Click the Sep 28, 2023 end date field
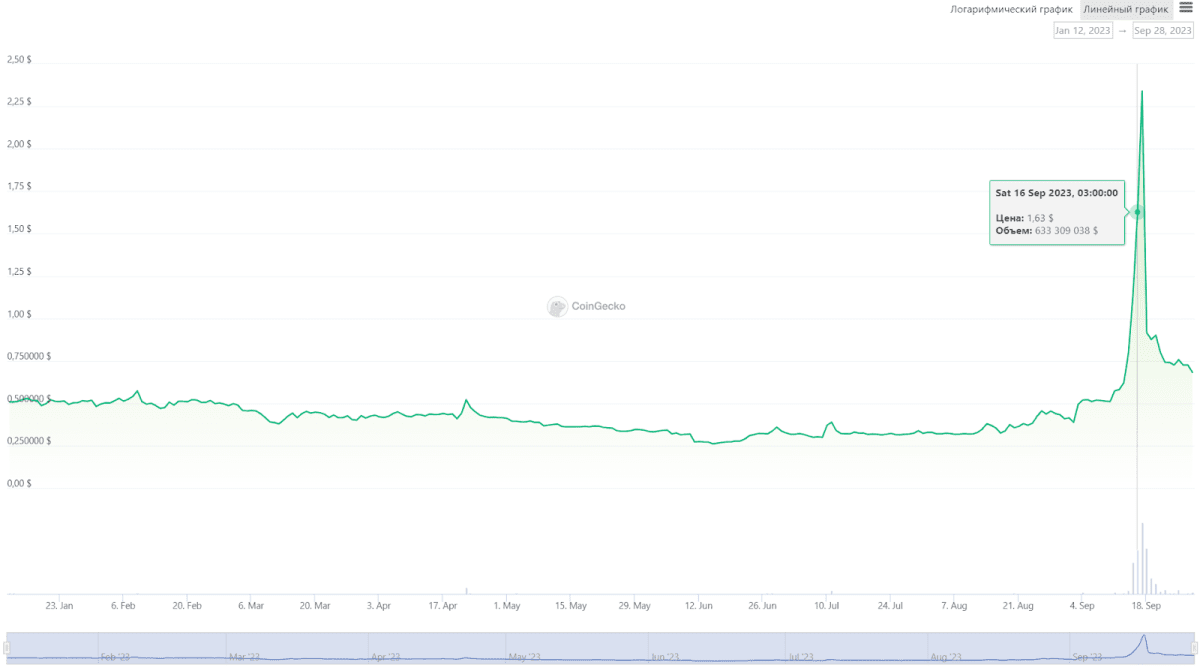Screen dimensions: 1200x671 click(1162, 30)
